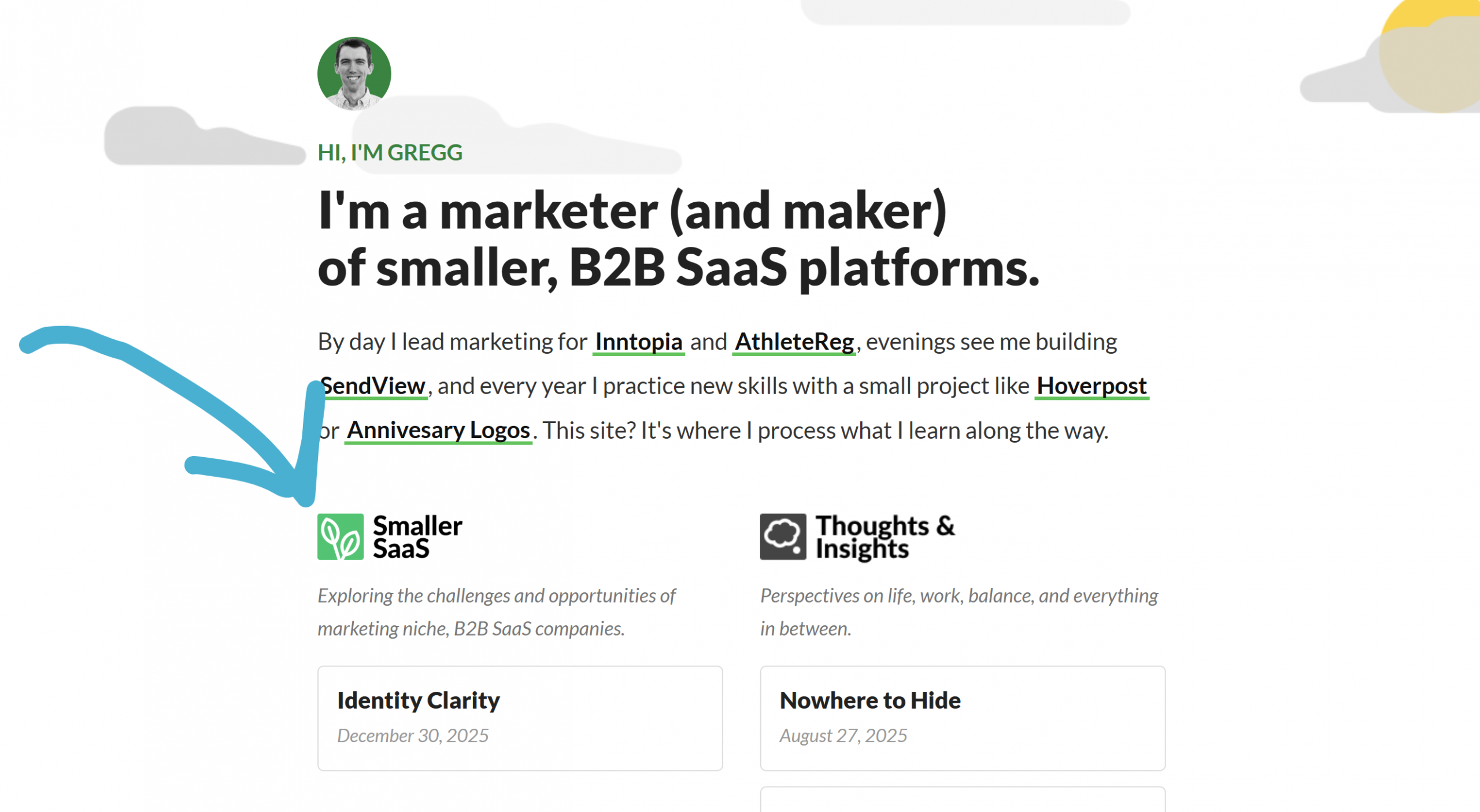
Task: Select Gregg's profile photo
Action: [354, 72]
